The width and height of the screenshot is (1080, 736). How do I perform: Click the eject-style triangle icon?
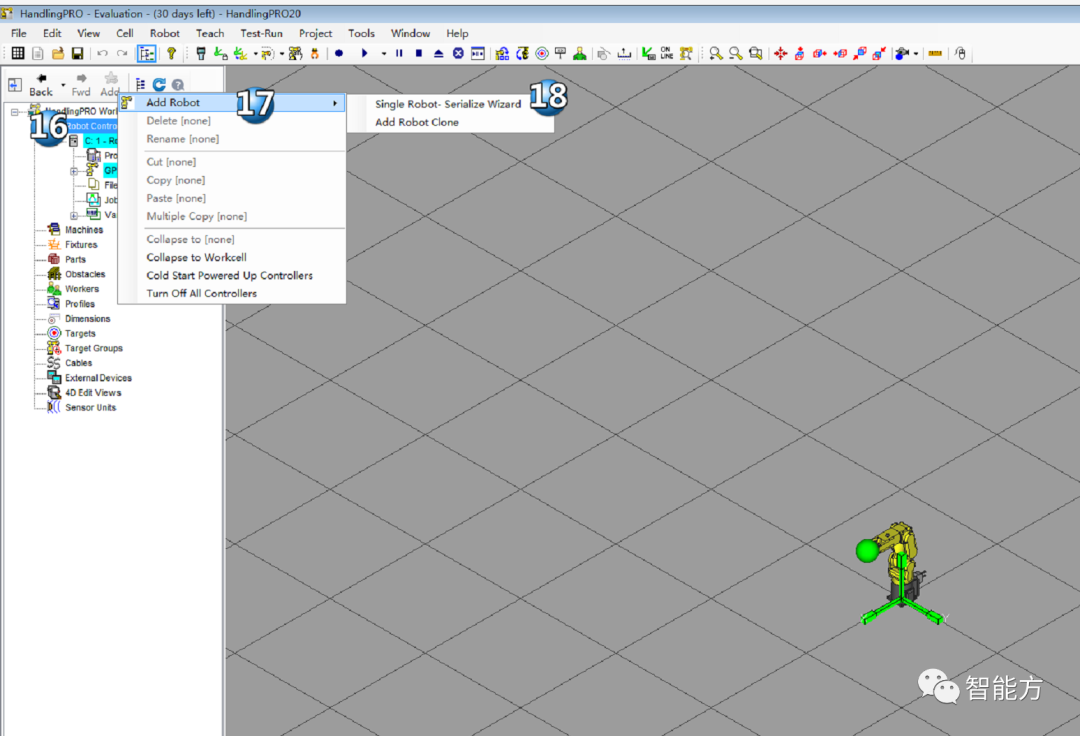pos(438,53)
